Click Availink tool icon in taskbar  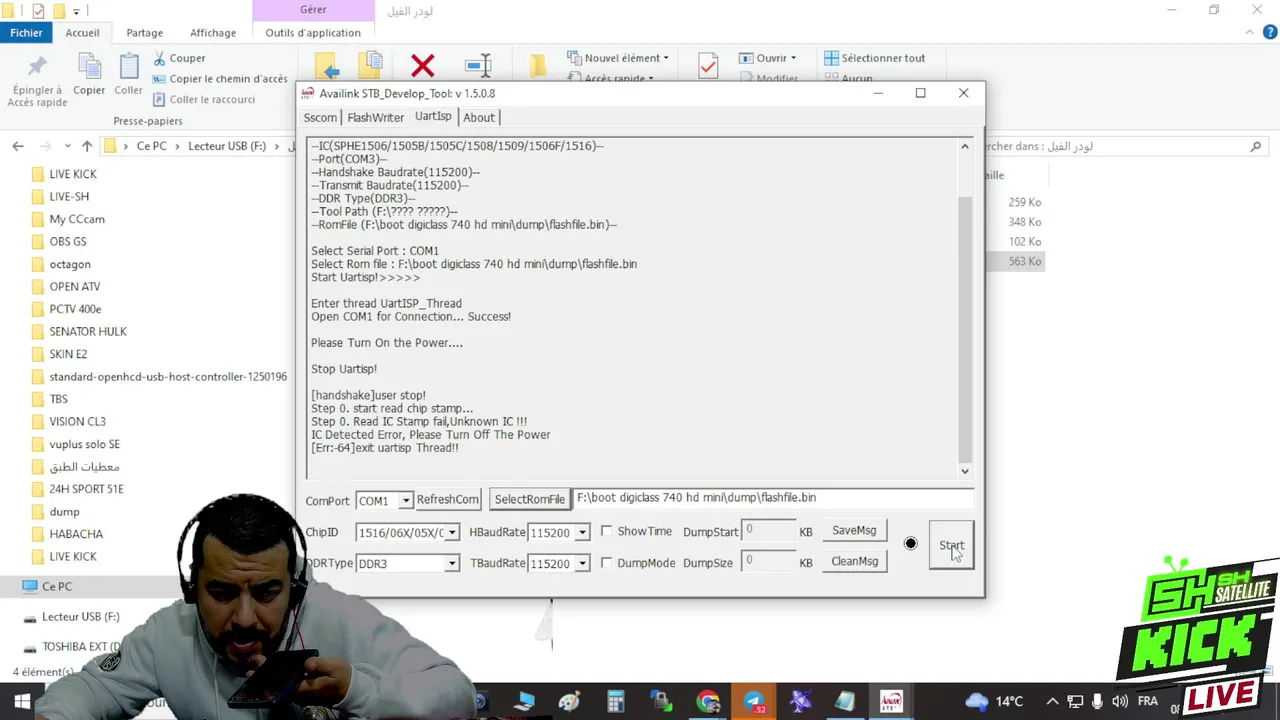[x=891, y=702]
